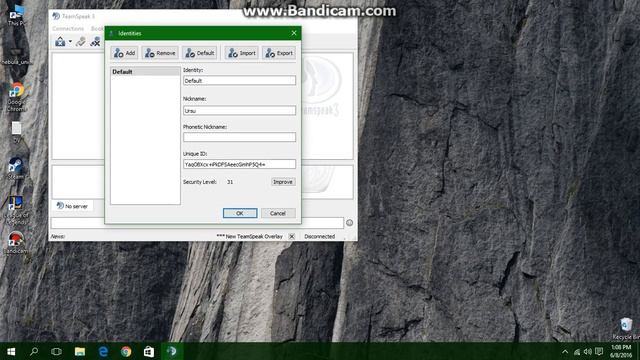Open Action Center notifications
640x360 pixels.
coord(599,351)
